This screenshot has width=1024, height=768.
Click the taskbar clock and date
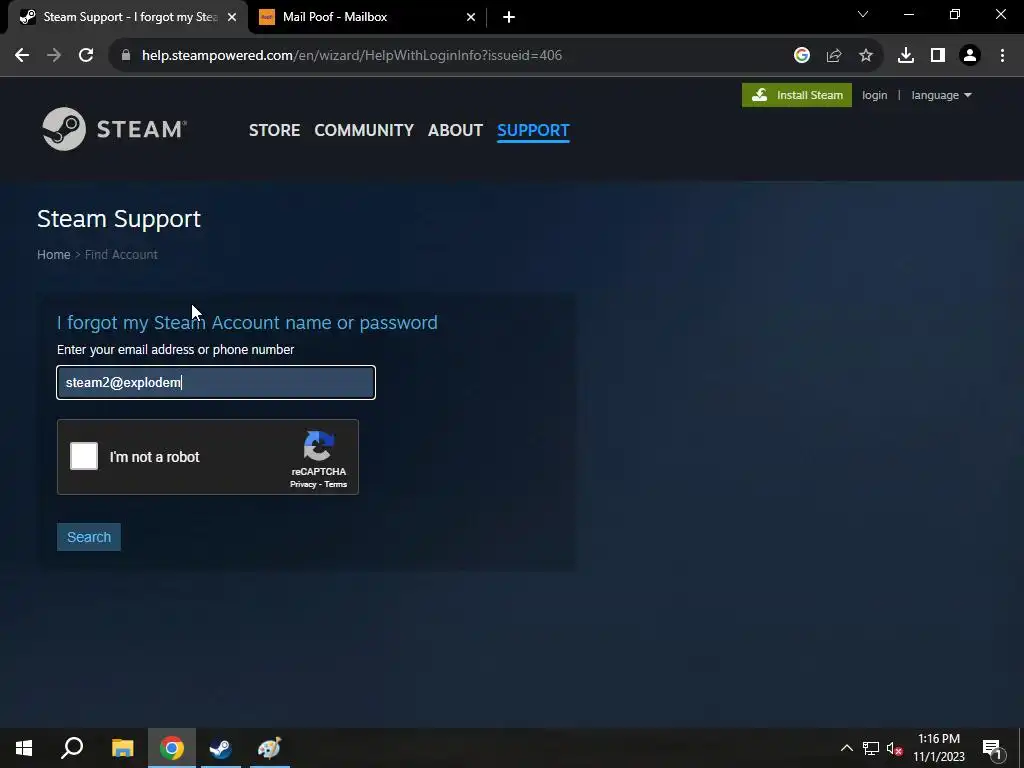(x=938, y=748)
